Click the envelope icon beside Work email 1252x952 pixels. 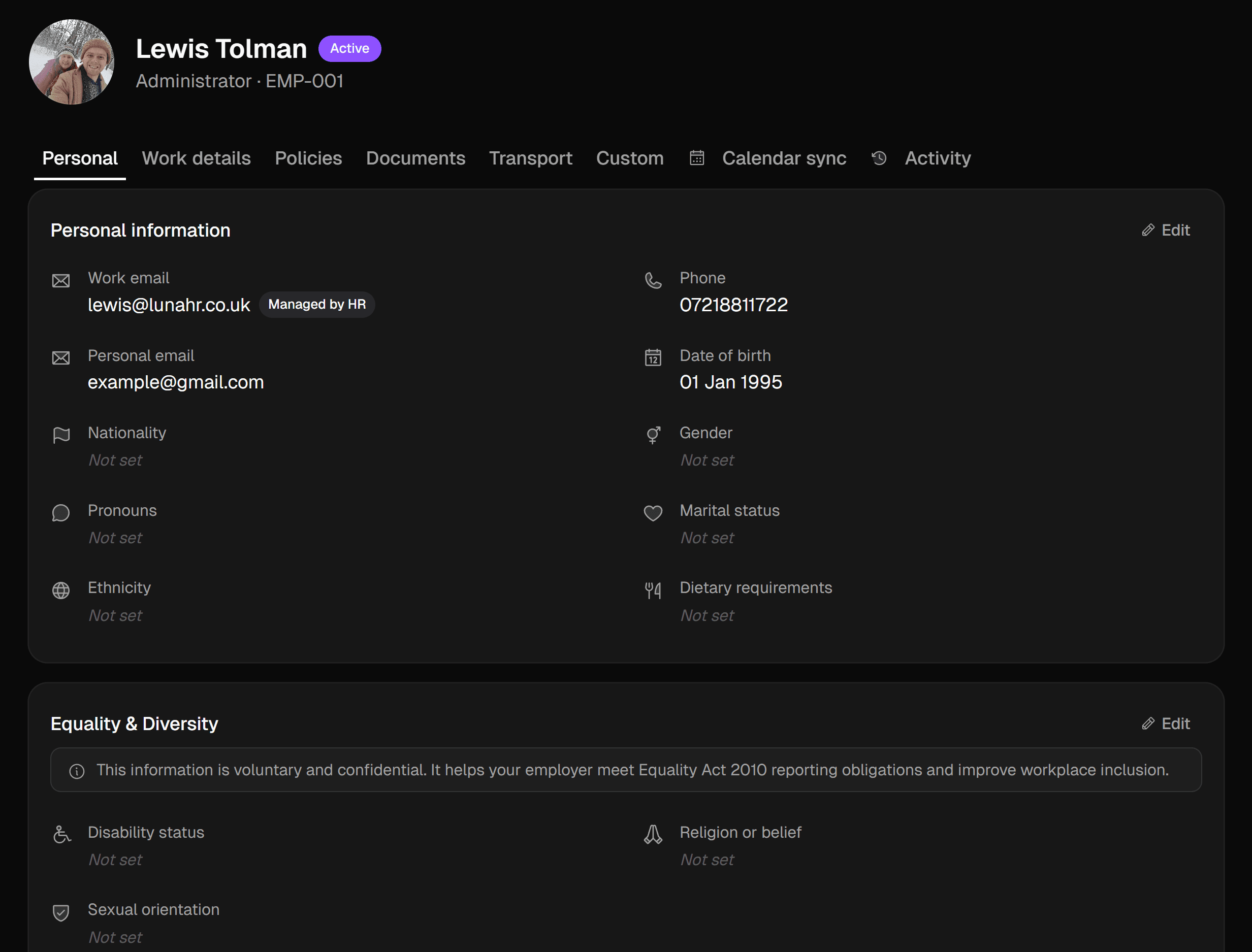[60, 281]
